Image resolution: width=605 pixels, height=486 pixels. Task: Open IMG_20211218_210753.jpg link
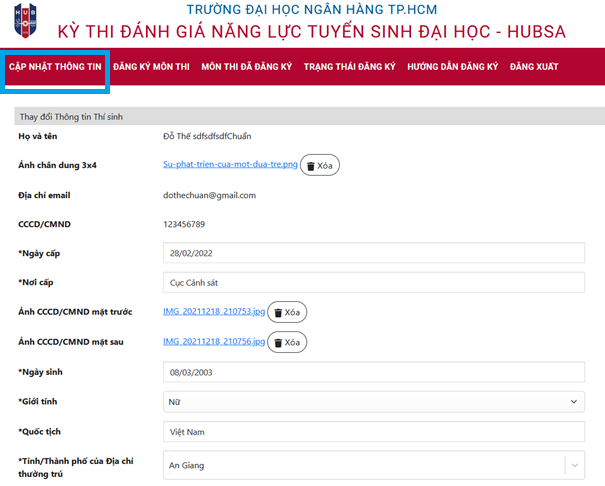214,312
